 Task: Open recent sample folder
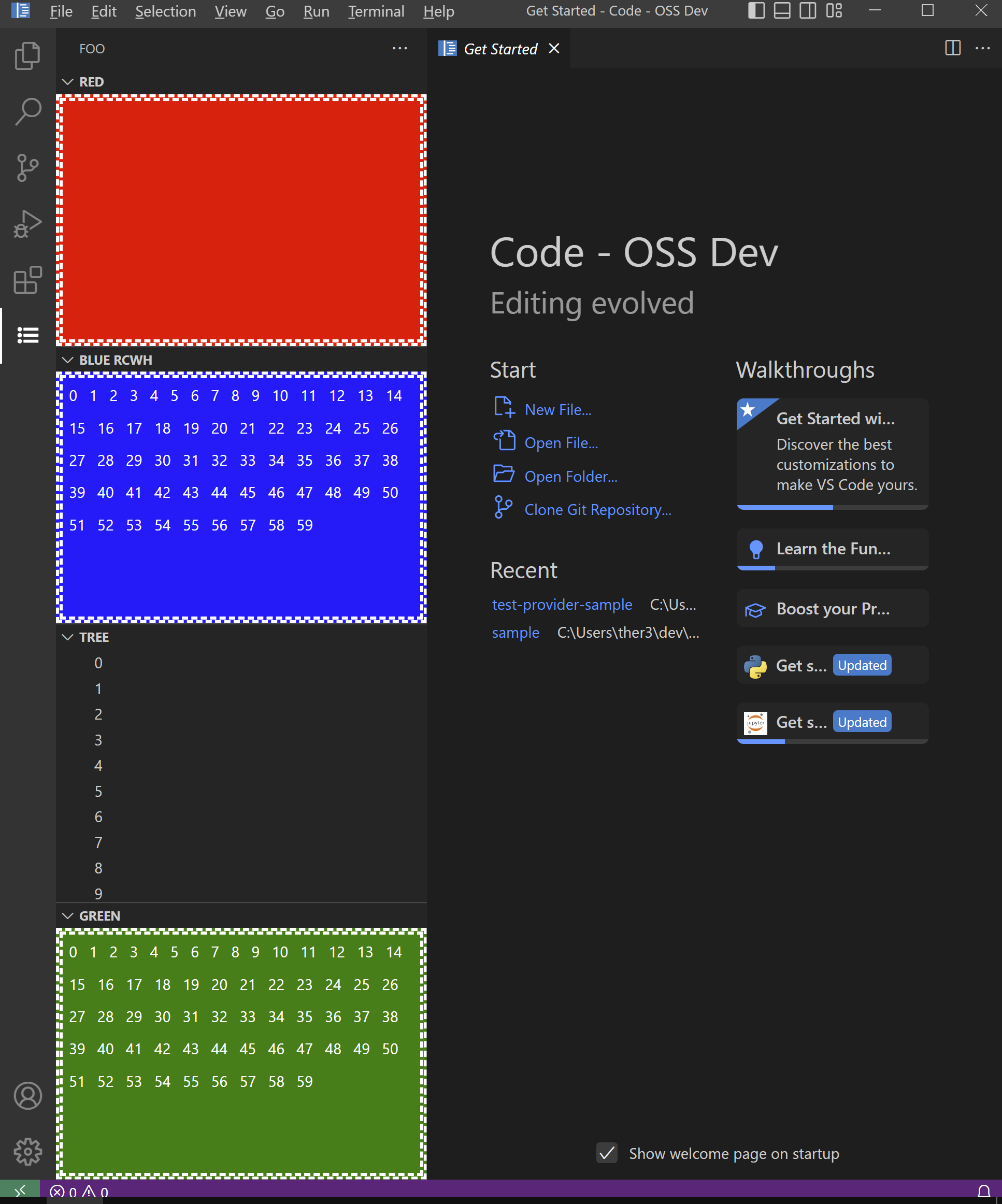[516, 633]
